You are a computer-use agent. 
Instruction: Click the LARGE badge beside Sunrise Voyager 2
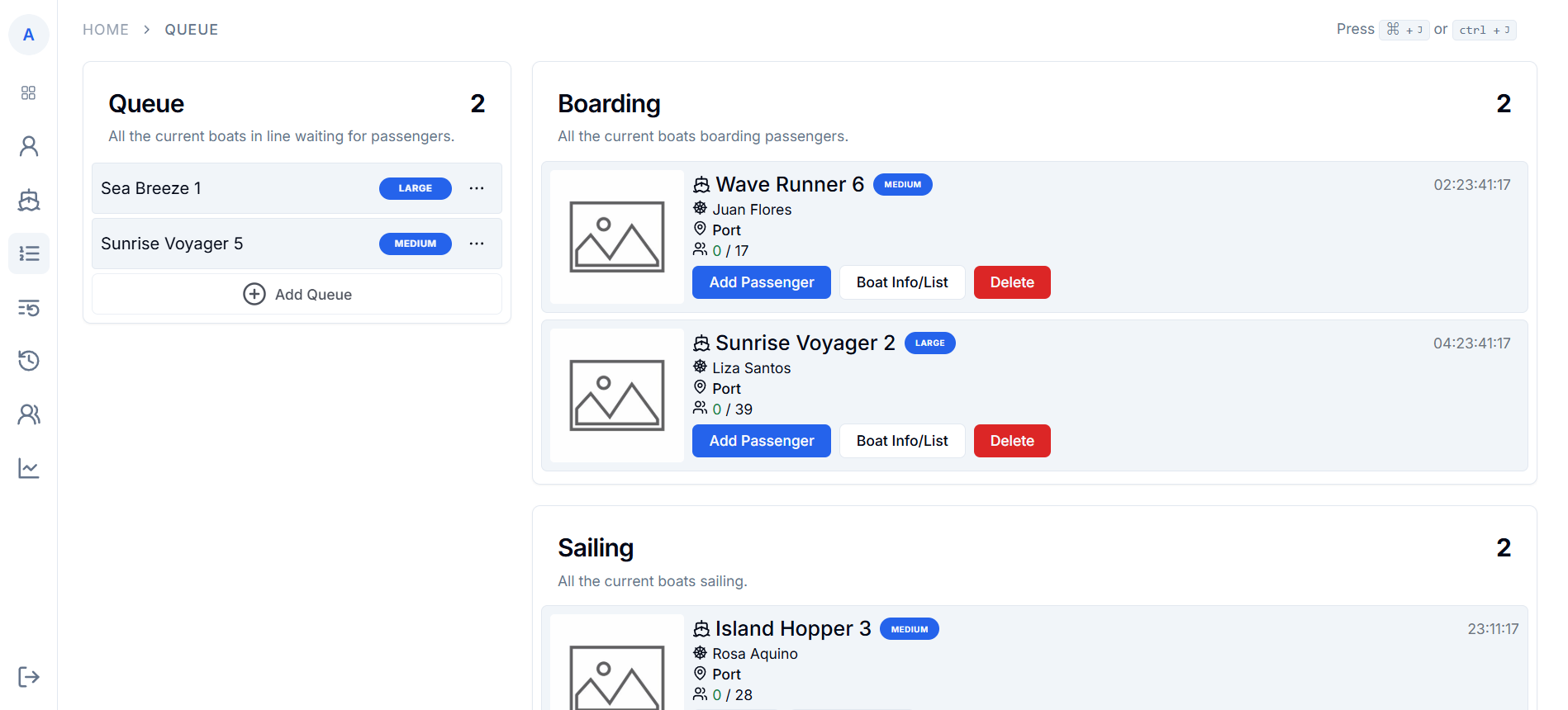coord(930,343)
